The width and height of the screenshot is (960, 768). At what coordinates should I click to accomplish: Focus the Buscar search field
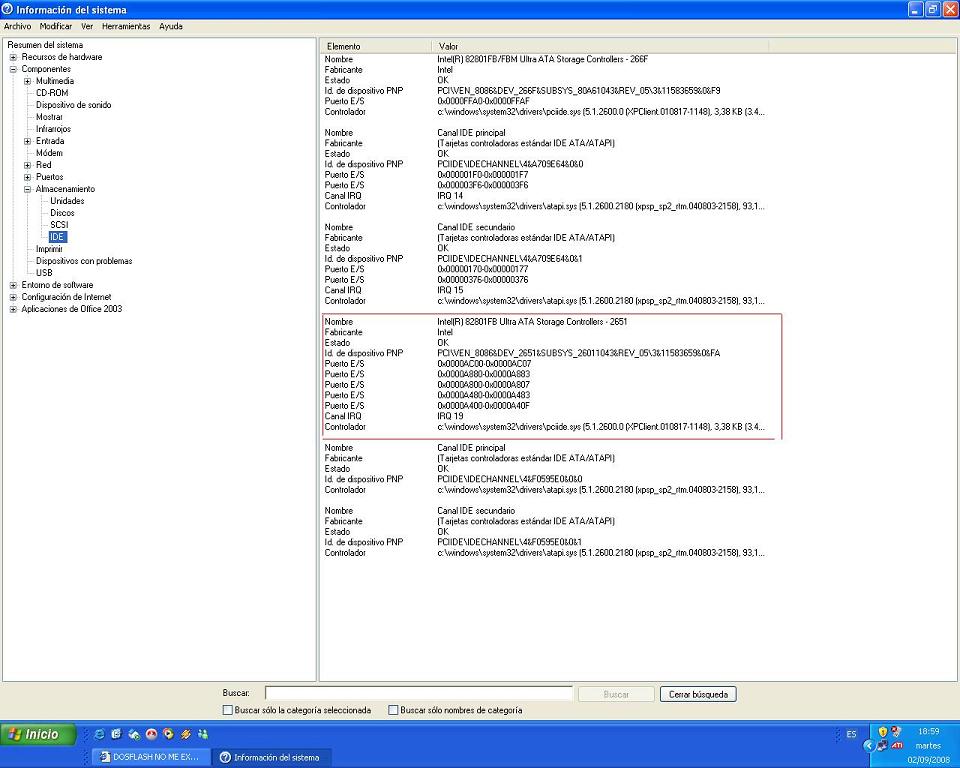tap(419, 693)
